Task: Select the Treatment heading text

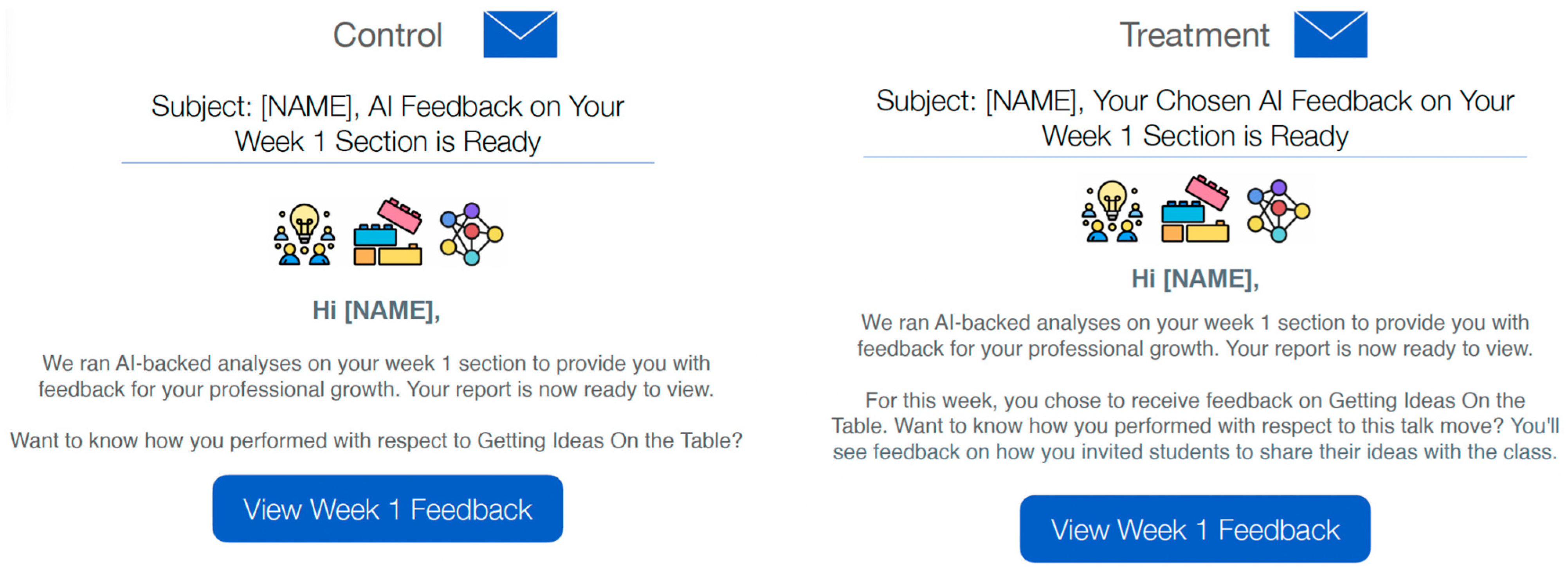Action: click(x=1194, y=35)
